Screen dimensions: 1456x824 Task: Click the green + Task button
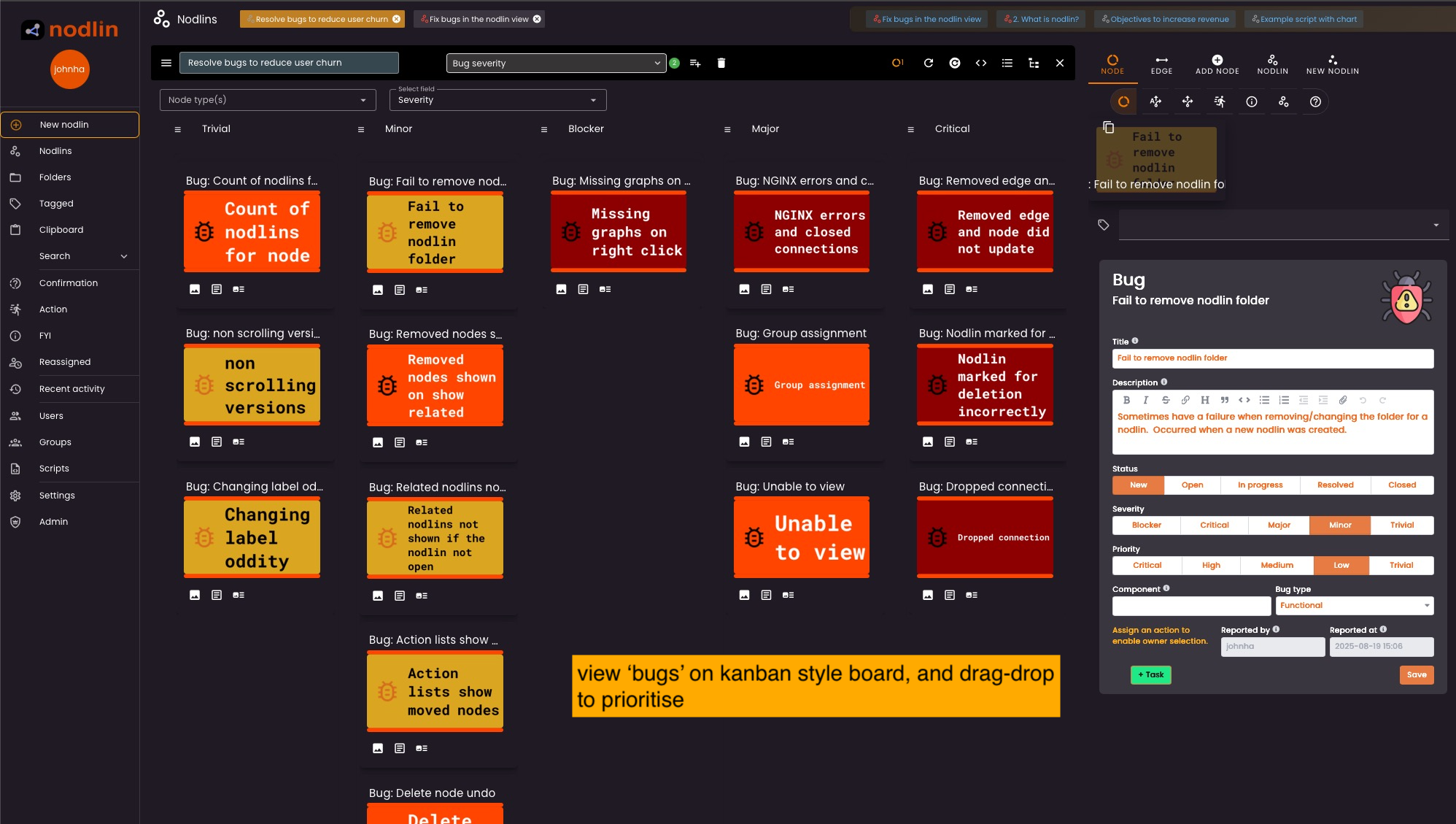coord(1150,675)
